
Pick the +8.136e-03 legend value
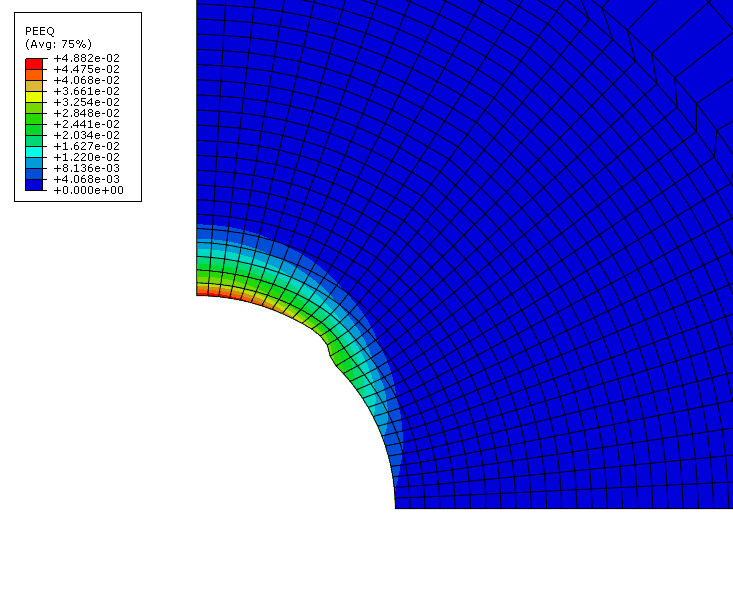pyautogui.click(x=86, y=168)
